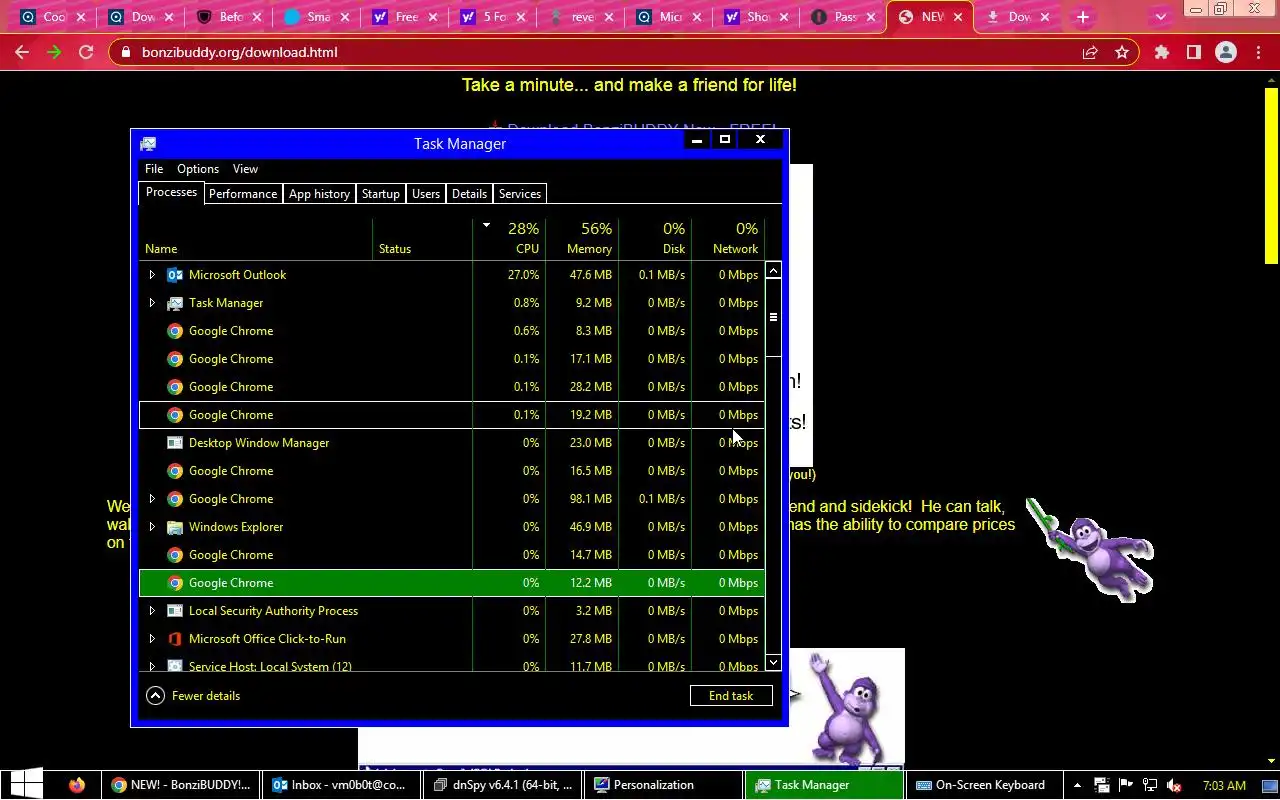Open the 'Pass' browser tab
1280x800 pixels.
[845, 17]
